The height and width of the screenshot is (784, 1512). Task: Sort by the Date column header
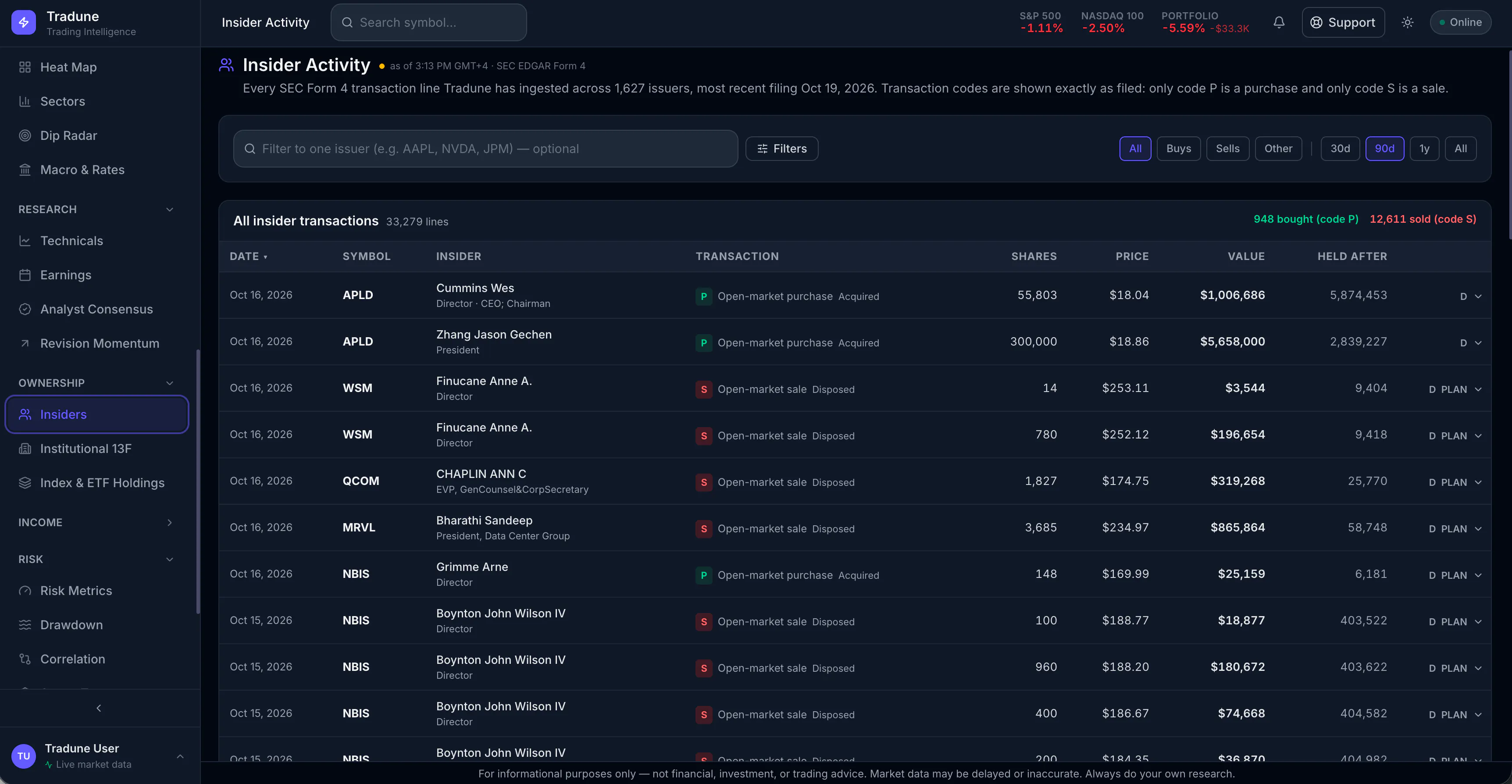[248, 257]
